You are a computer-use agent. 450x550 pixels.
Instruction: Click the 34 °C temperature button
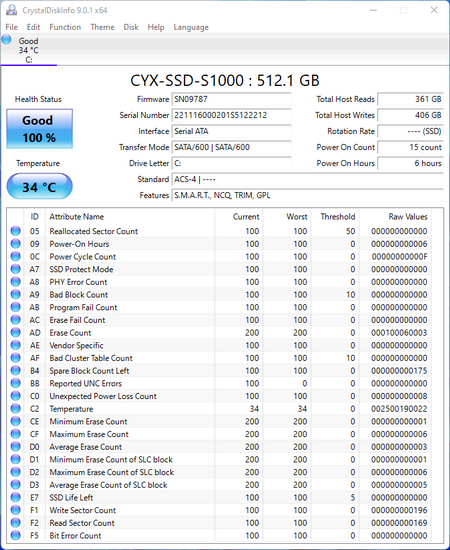coord(40,186)
